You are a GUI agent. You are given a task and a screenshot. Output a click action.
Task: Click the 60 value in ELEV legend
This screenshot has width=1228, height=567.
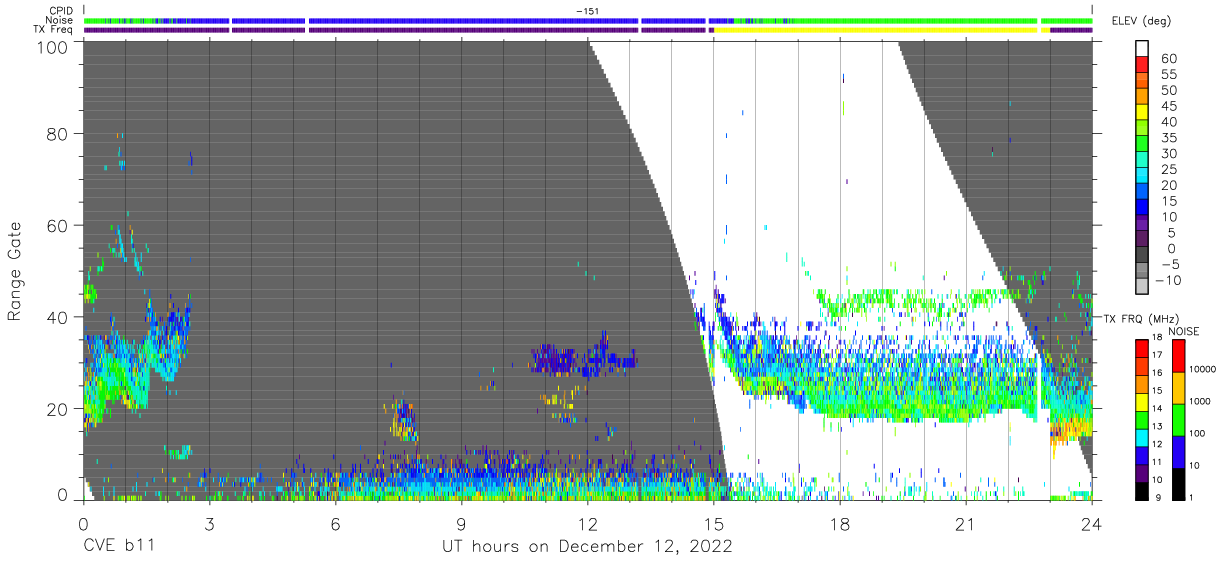pos(1167,59)
